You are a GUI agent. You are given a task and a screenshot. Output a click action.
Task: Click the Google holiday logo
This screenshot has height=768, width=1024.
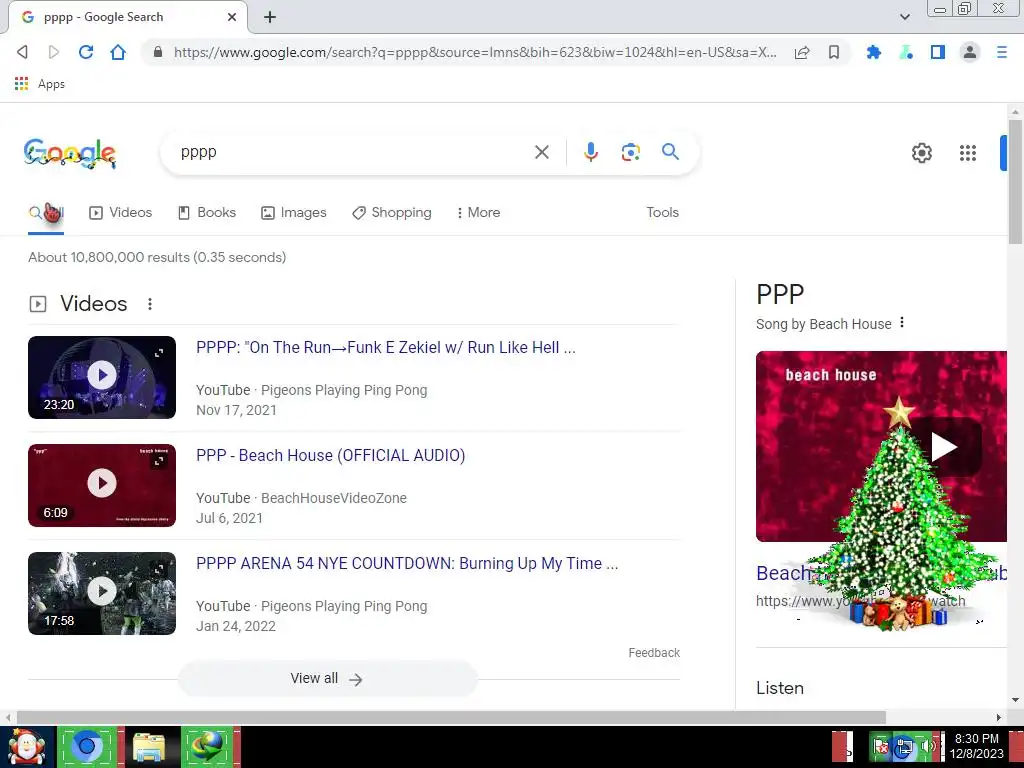click(70, 153)
